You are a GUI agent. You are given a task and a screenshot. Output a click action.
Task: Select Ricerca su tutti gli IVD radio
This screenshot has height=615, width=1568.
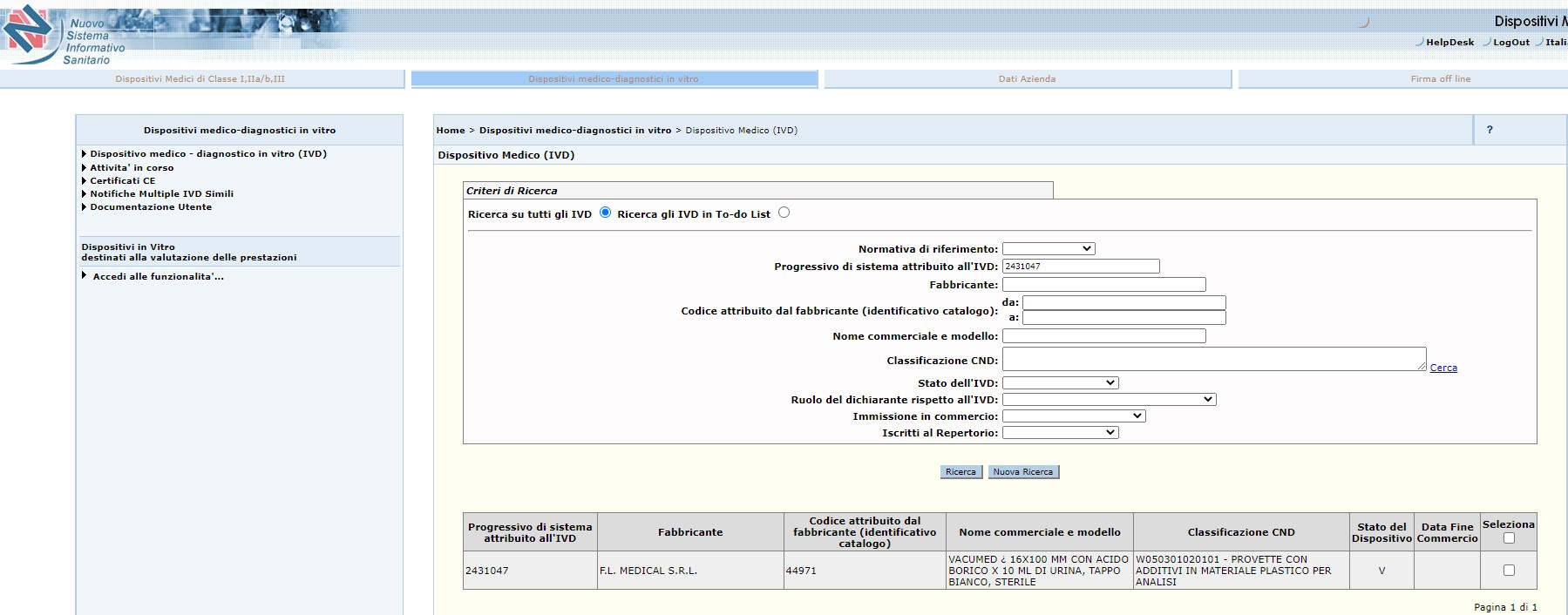click(x=605, y=213)
